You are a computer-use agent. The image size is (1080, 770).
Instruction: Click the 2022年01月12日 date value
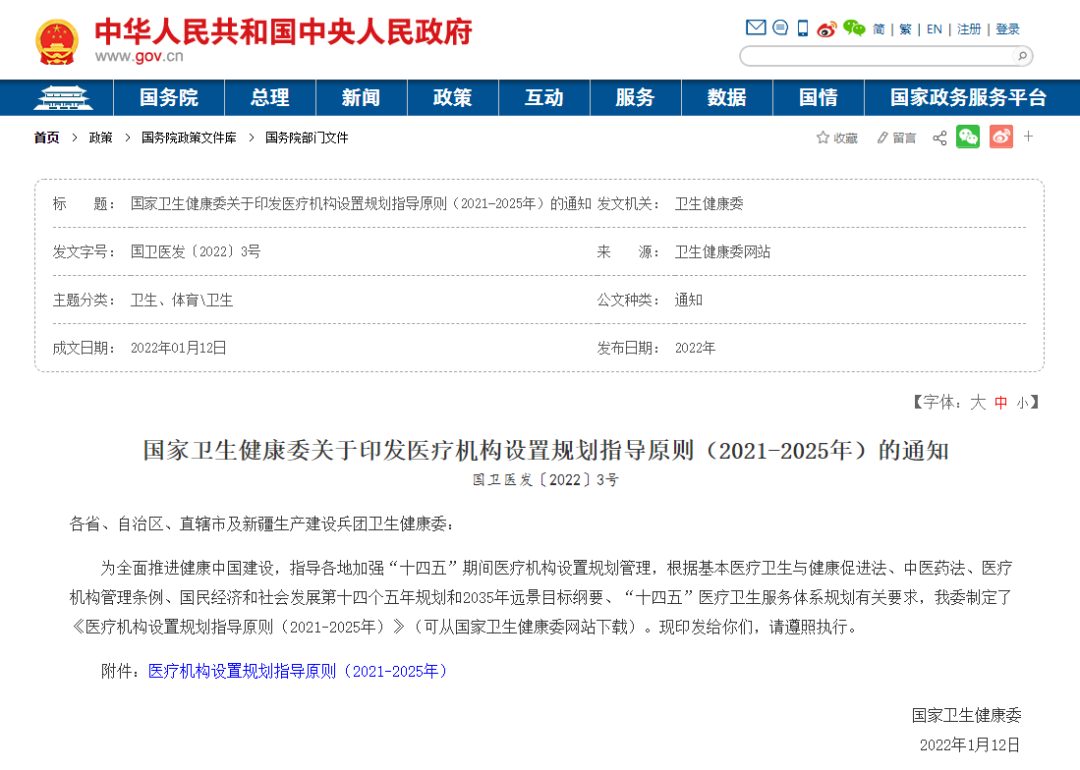(178, 348)
